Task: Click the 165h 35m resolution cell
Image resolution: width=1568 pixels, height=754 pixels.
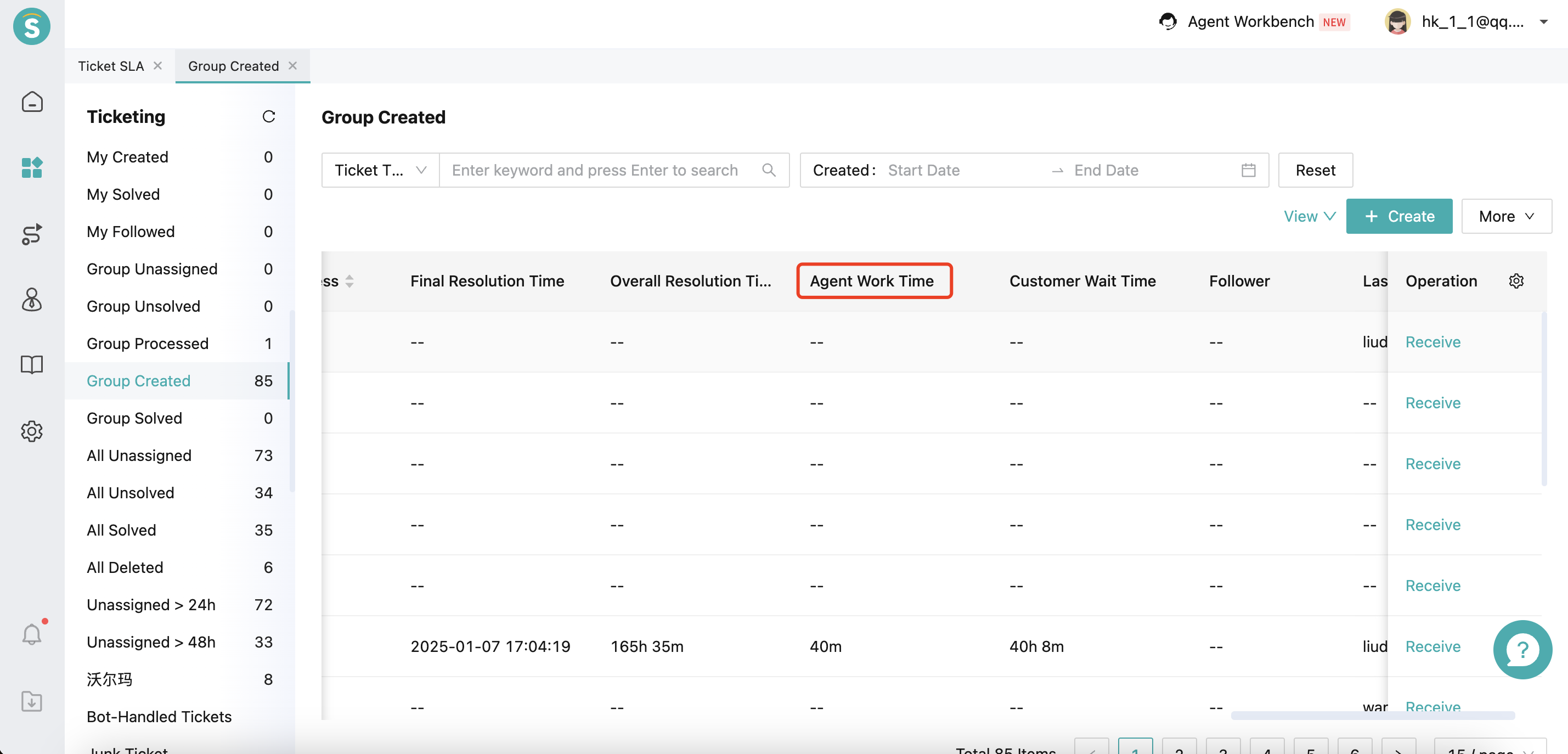Action: [x=647, y=646]
